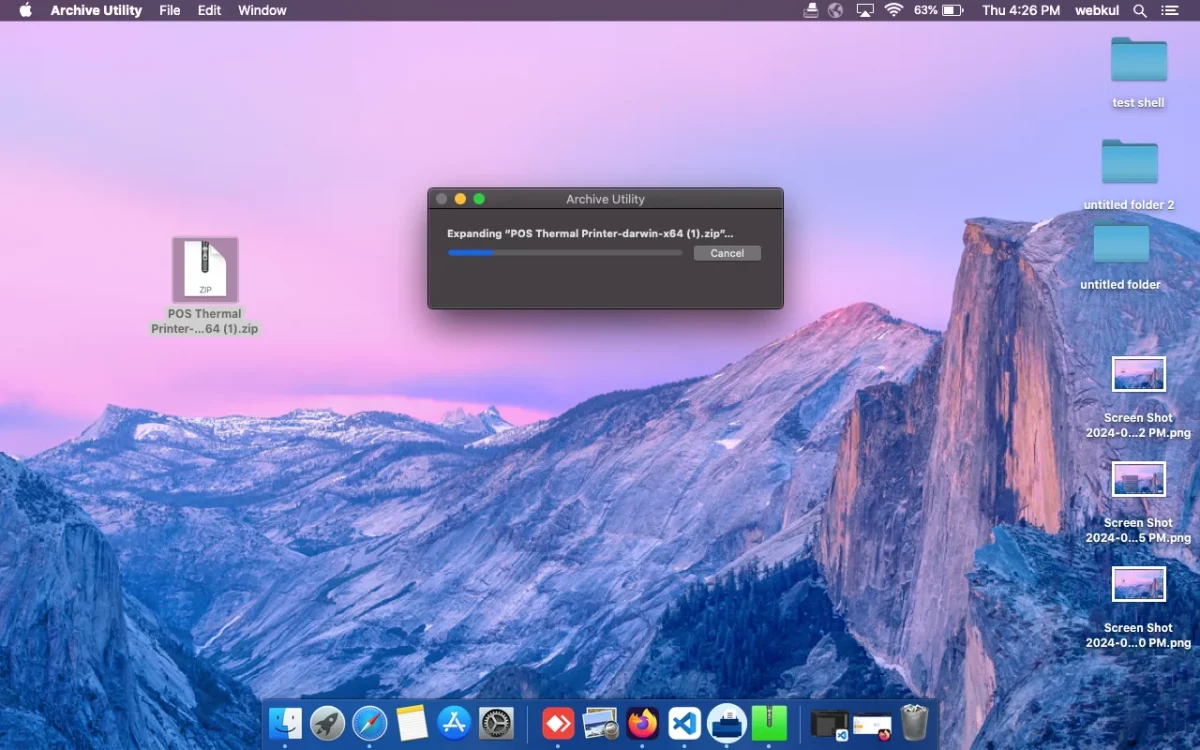Expand the battery 63% status menu
The image size is (1200, 750).
click(938, 10)
